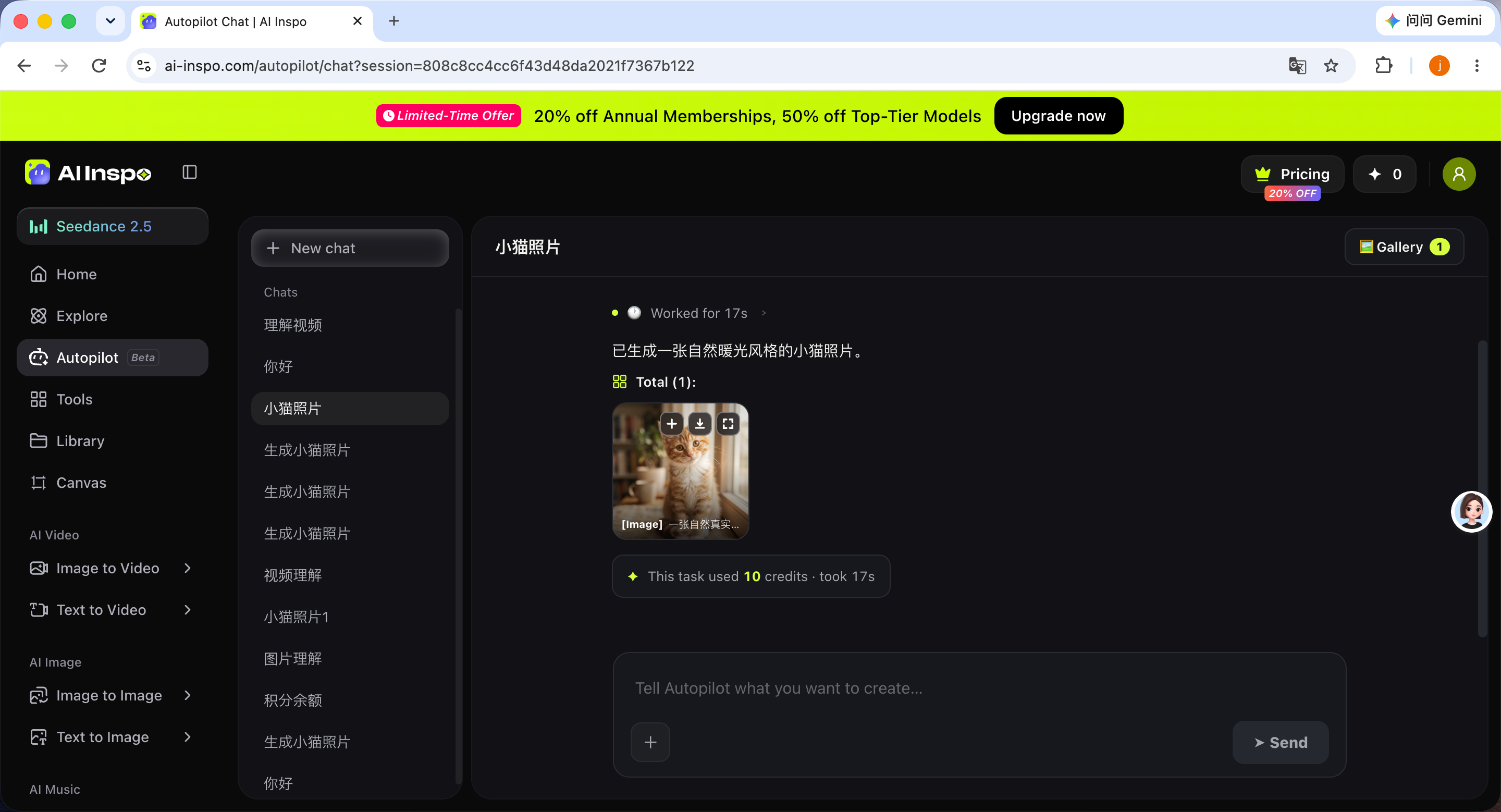The image size is (1501, 812).
Task: Expand the Text to Video submenu
Action: 187,610
